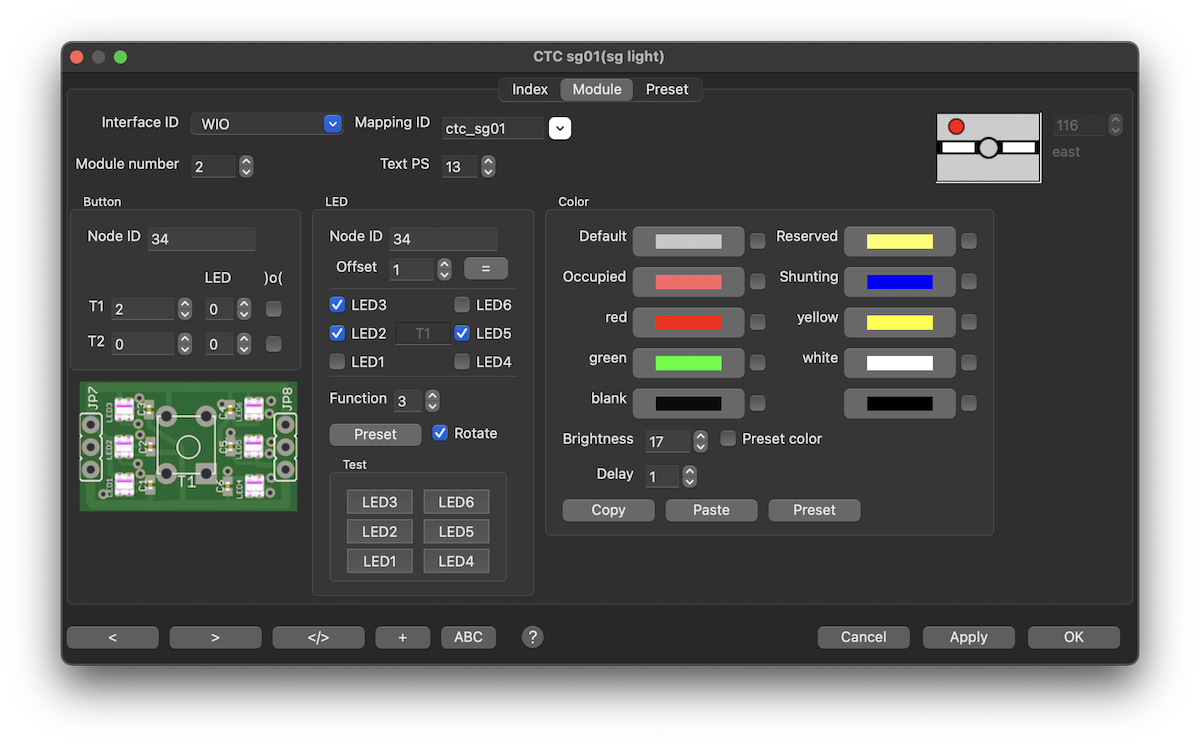1200x746 pixels.
Task: Click the Module number stepper arrows
Action: click(246, 166)
